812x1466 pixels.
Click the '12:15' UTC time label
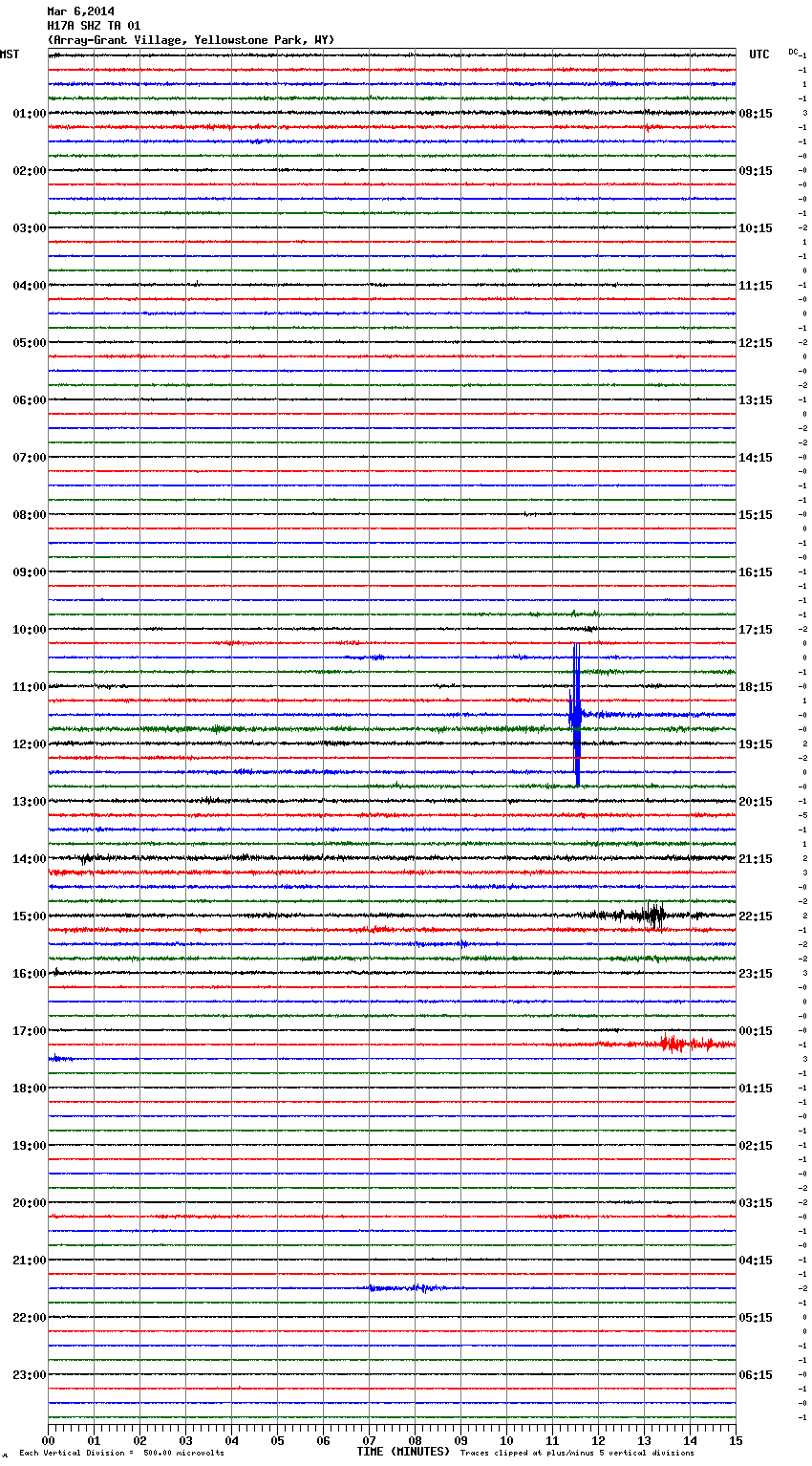tap(756, 343)
